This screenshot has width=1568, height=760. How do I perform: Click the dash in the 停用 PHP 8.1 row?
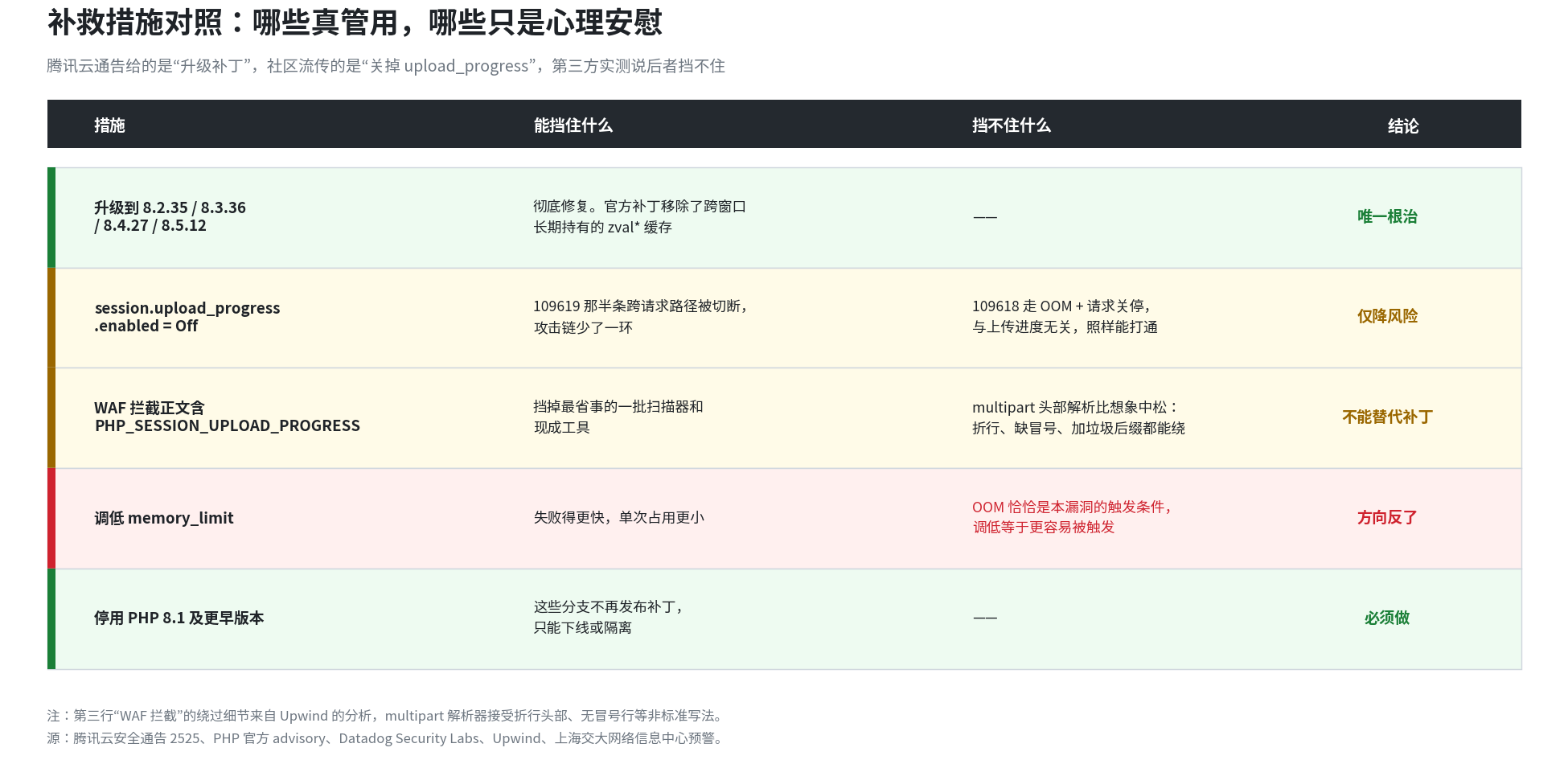[x=985, y=618]
